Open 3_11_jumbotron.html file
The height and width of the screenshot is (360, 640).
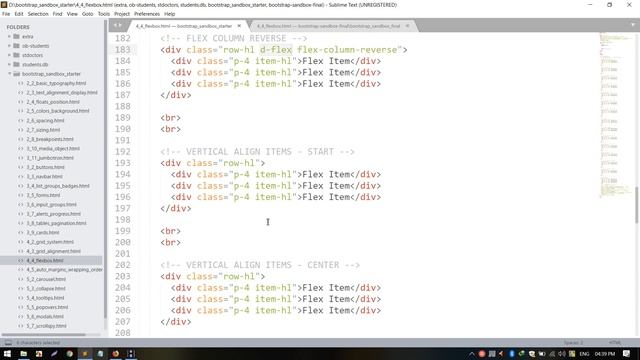[50, 158]
